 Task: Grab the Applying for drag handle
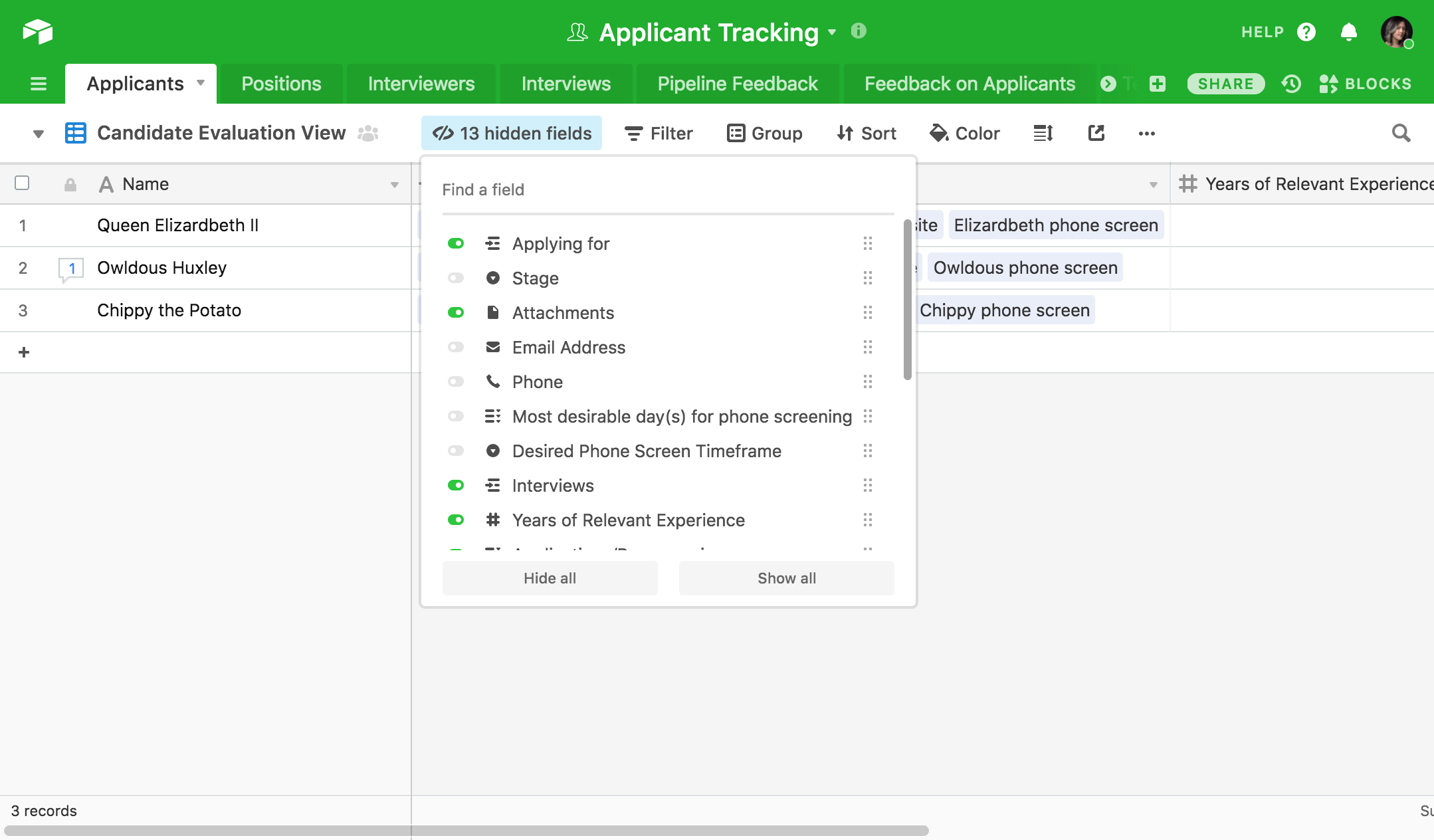[x=868, y=243]
